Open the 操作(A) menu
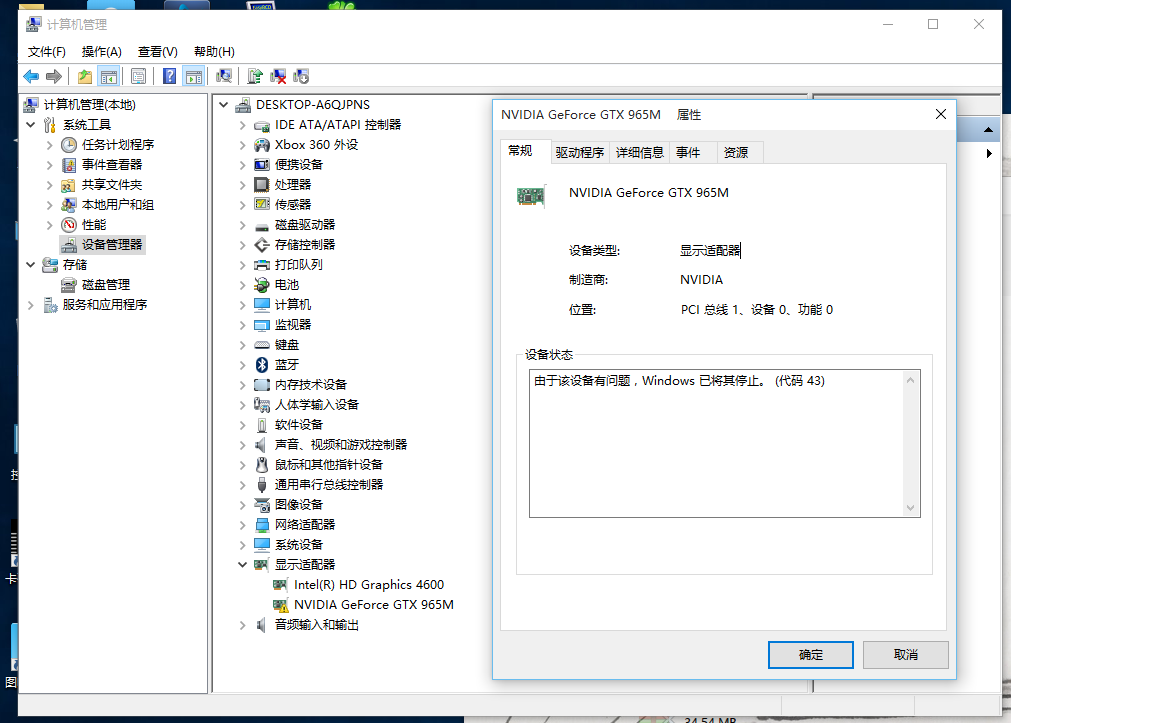 101,51
